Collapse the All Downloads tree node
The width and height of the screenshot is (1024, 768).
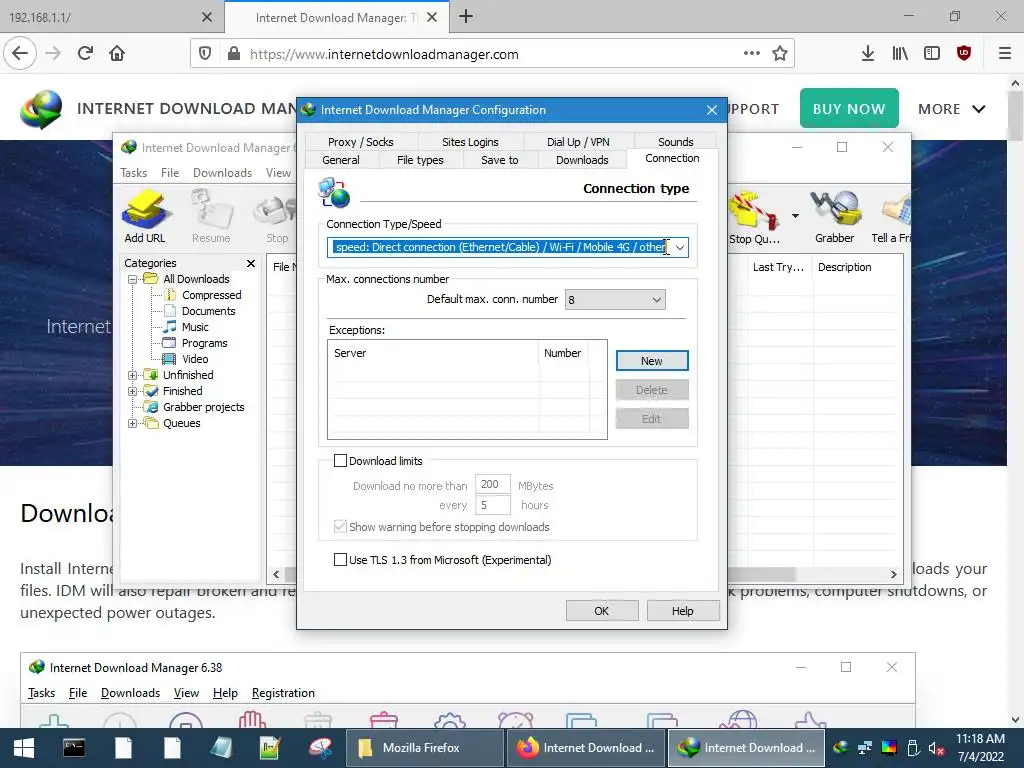[133, 280]
